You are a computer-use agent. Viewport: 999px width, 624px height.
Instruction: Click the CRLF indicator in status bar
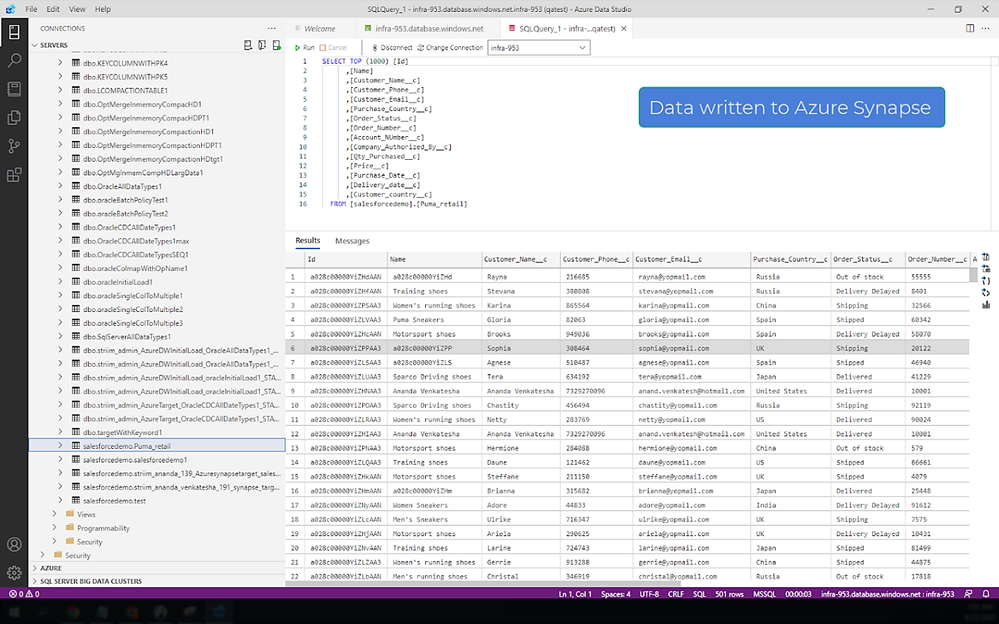pyautogui.click(x=676, y=594)
